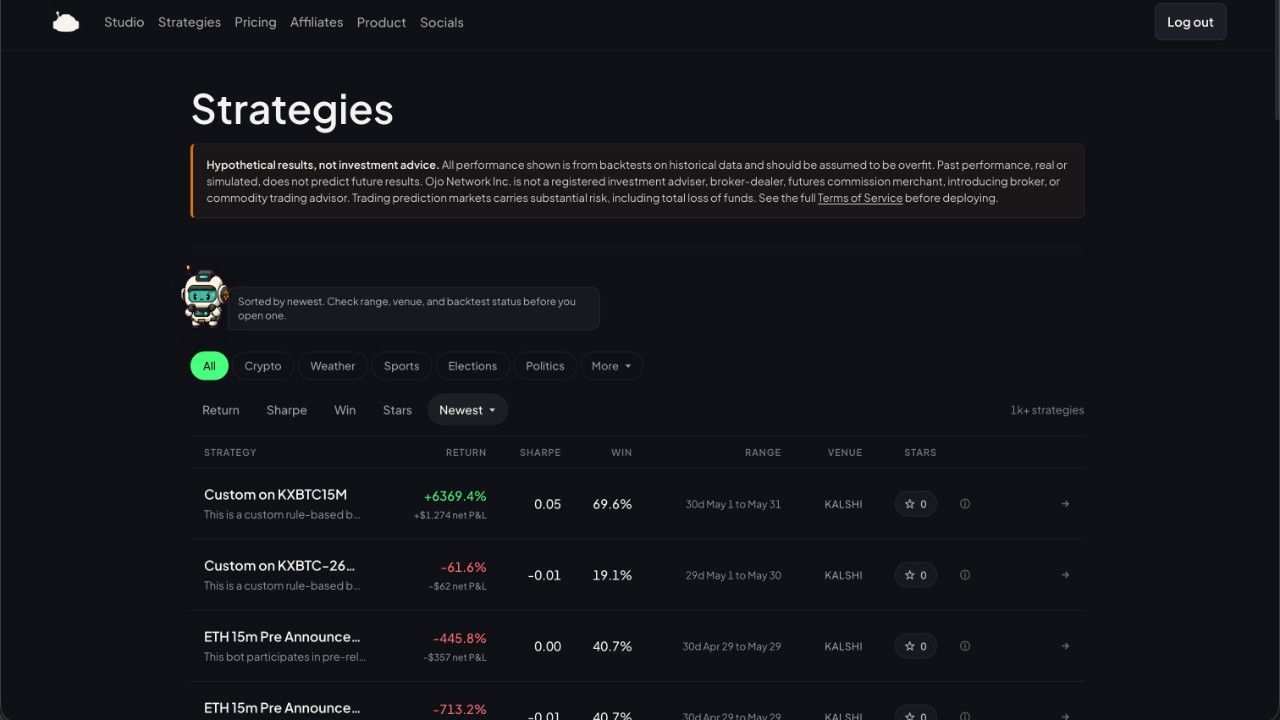The image size is (1280, 720).
Task: Star the ETH 15m Pre Announce -445.8% strategy
Action: click(916, 646)
